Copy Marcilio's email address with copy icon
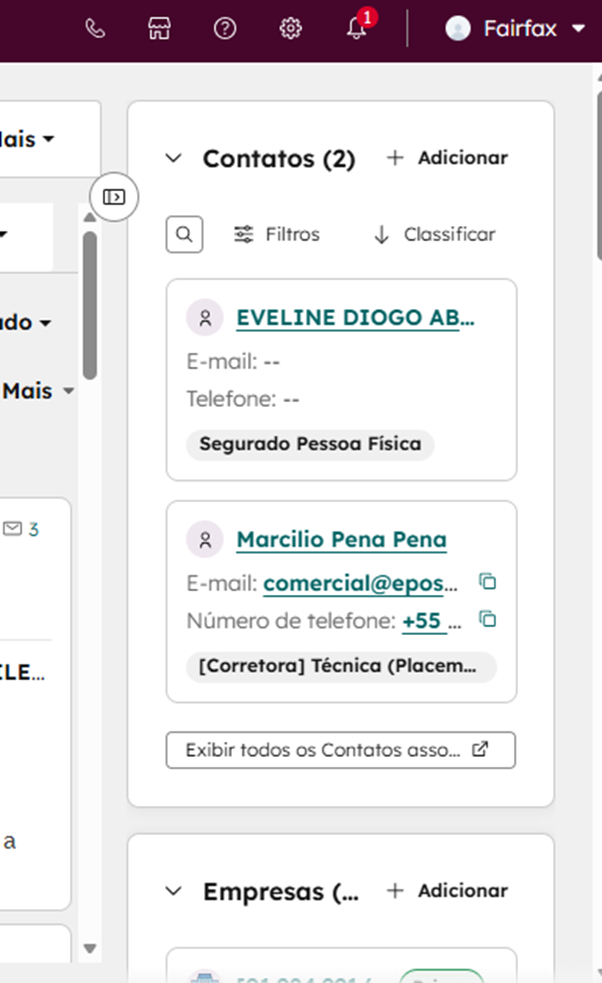 487,582
